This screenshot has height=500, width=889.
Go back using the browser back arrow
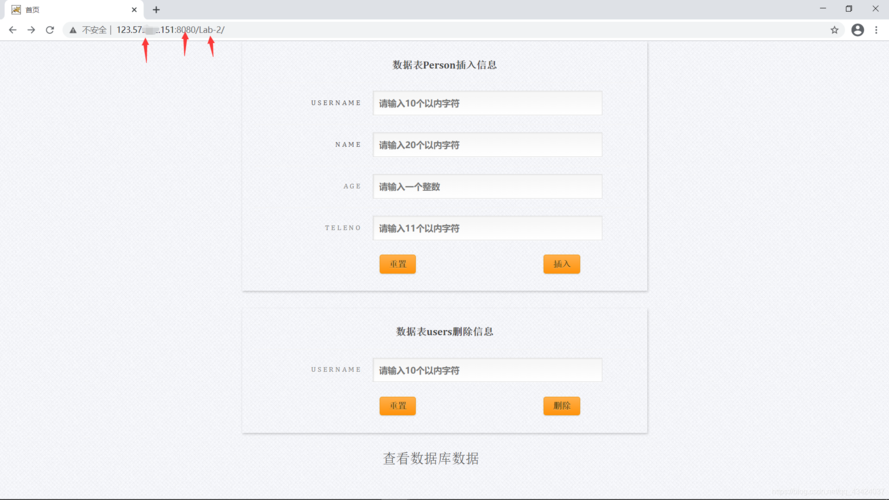click(12, 30)
